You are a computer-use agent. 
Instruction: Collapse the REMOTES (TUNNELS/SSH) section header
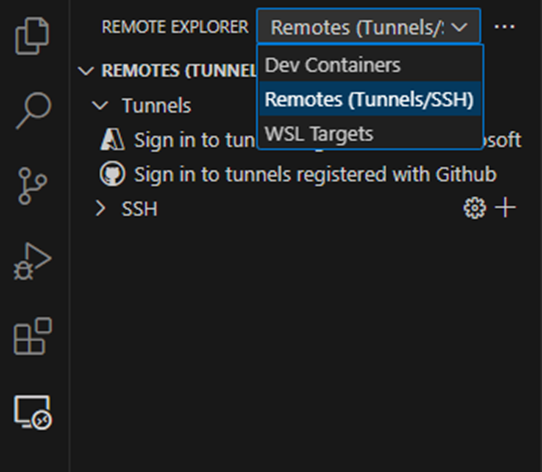click(167, 71)
